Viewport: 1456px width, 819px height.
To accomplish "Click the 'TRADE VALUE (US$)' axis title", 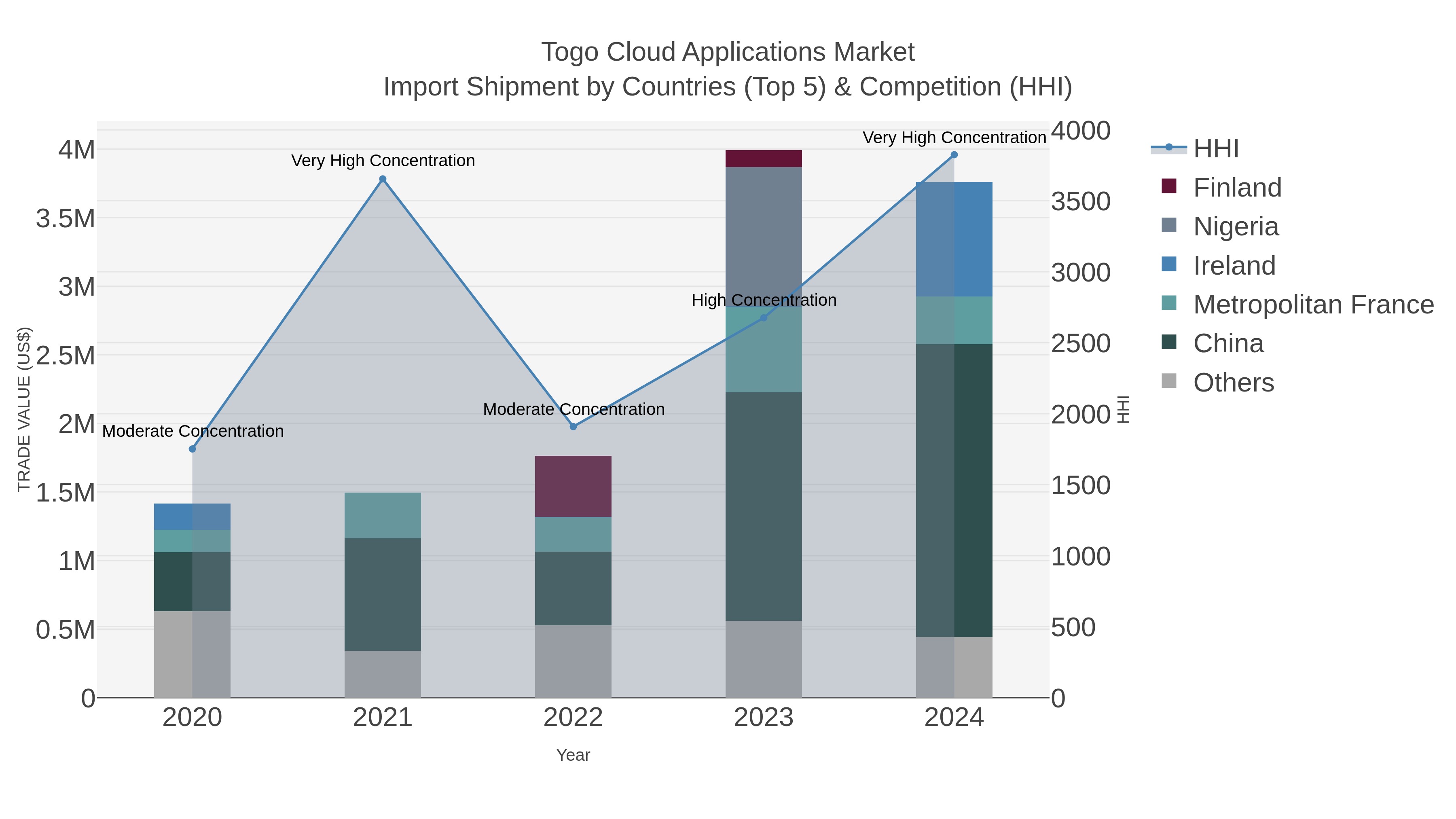I will (24, 410).
